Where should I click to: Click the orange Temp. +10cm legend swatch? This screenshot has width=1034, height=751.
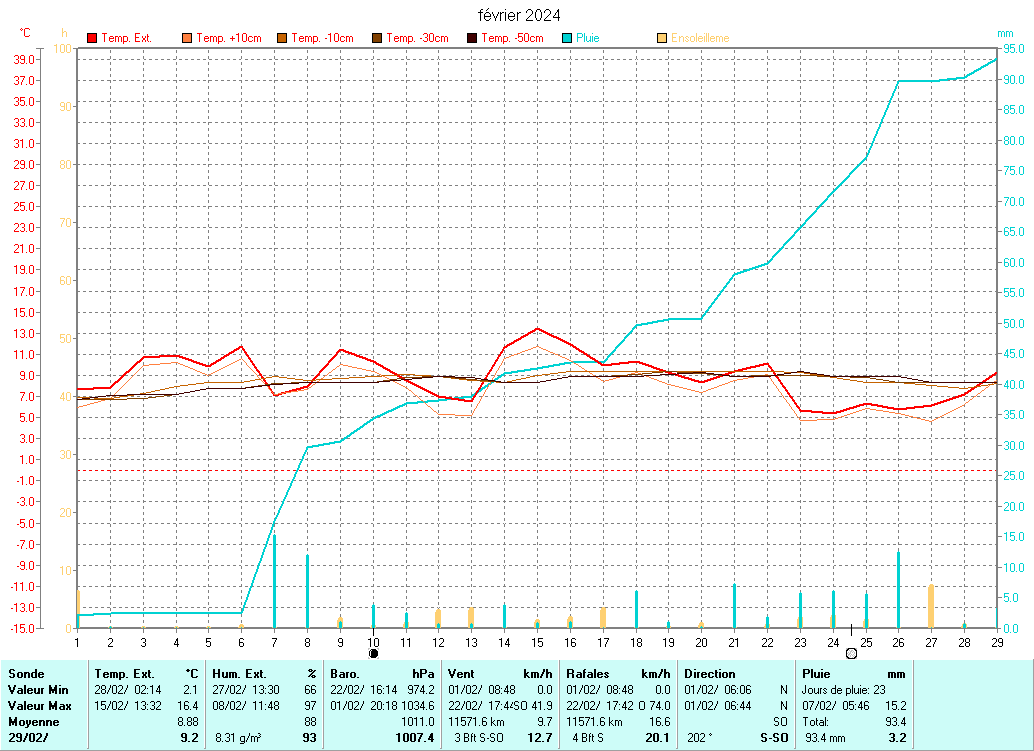[187, 38]
